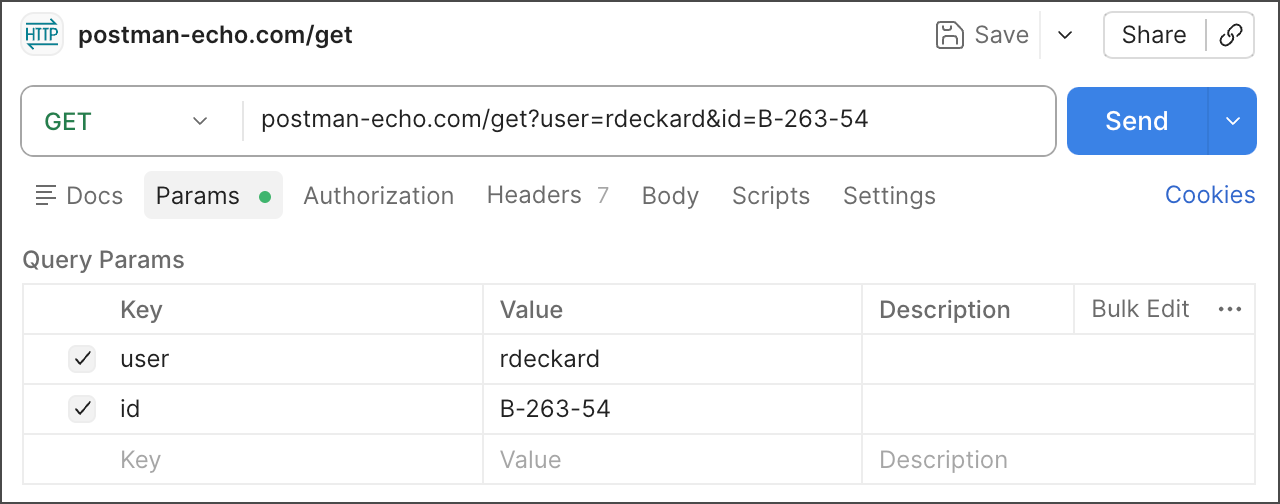Click the Share button
The width and height of the screenshot is (1280, 504).
tap(1153, 35)
